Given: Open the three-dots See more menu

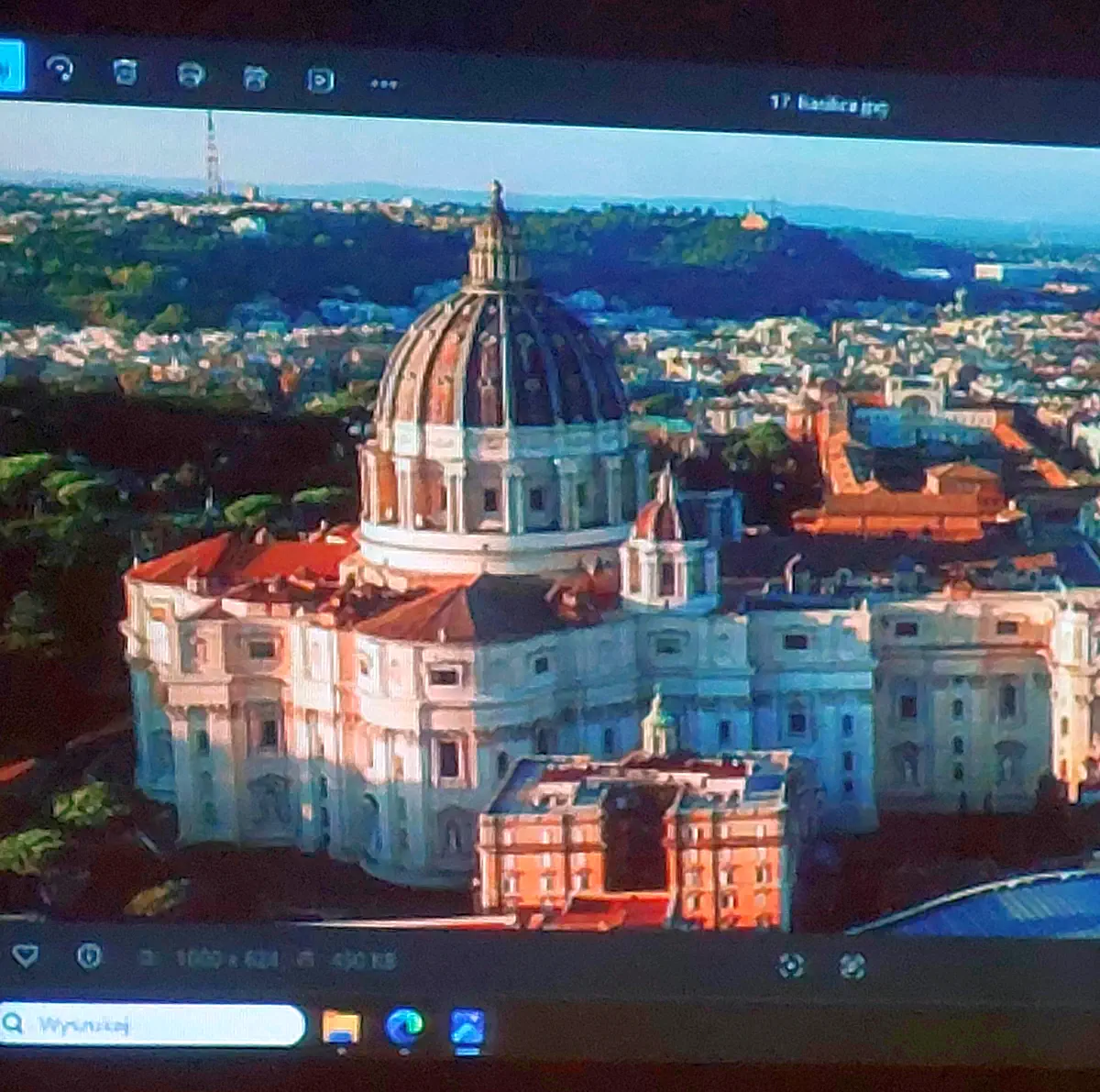Looking at the screenshot, I should coord(384,83).
